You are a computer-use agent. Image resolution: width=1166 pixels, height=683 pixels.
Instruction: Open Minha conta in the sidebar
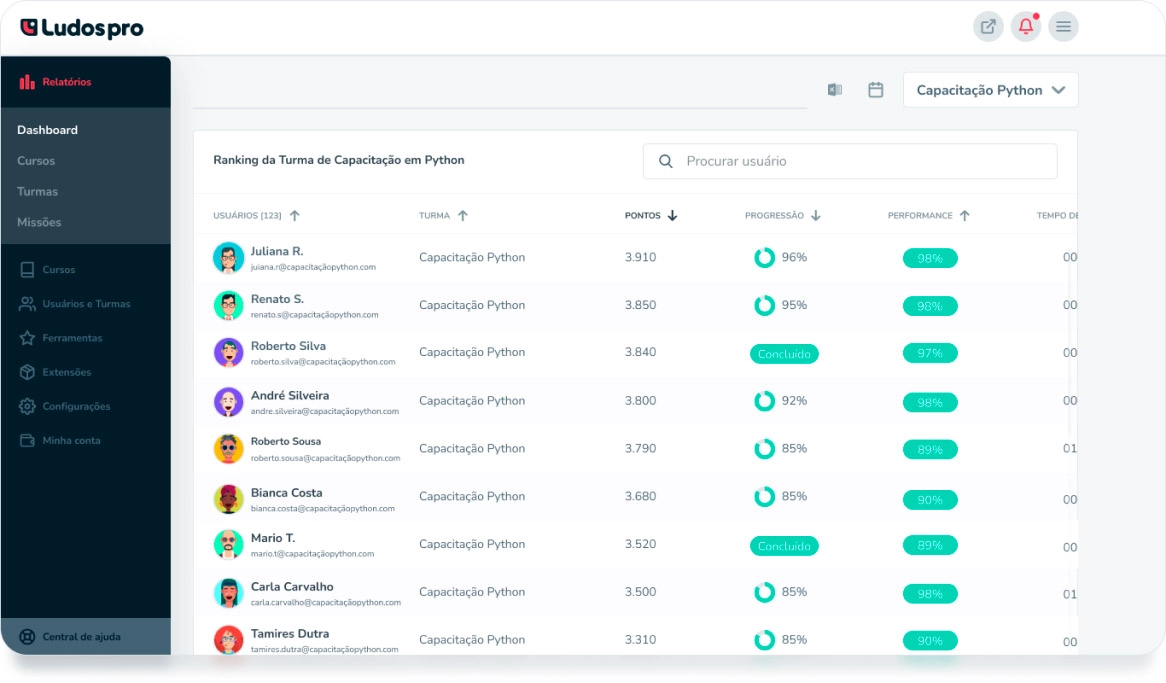coord(71,440)
